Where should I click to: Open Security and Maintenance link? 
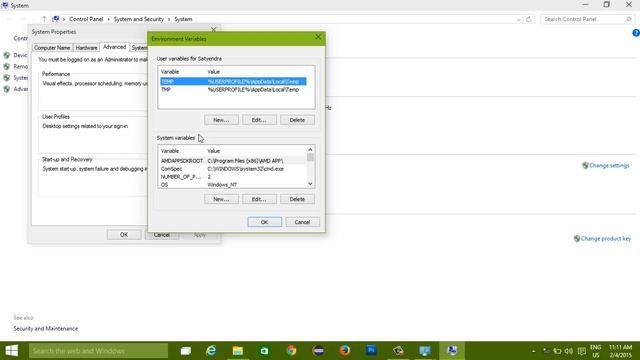[46, 329]
